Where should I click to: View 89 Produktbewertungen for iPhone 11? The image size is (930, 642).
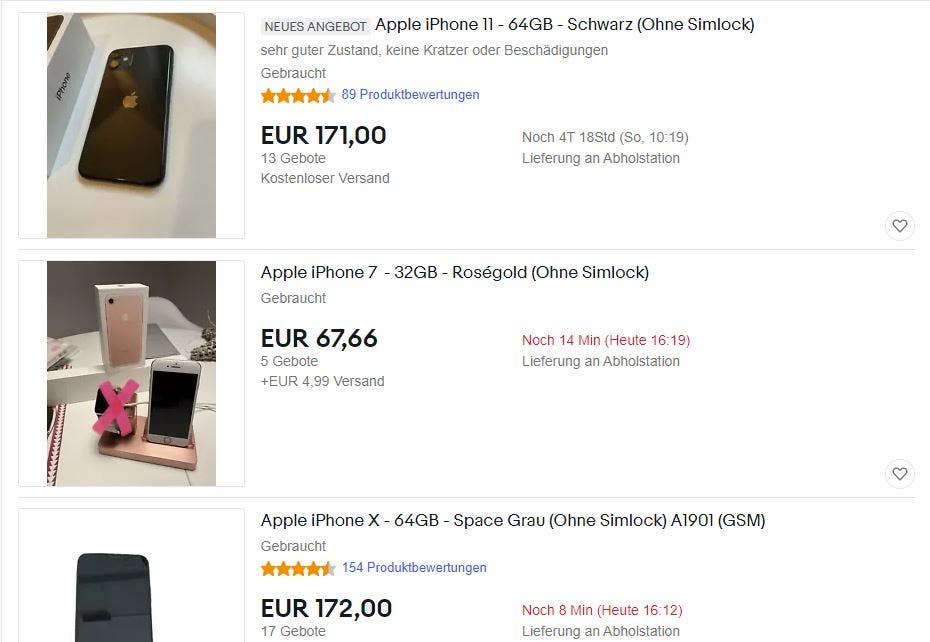point(410,95)
